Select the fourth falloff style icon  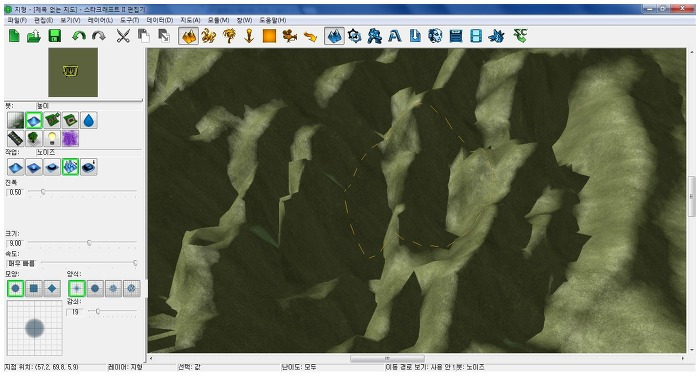[x=131, y=288]
